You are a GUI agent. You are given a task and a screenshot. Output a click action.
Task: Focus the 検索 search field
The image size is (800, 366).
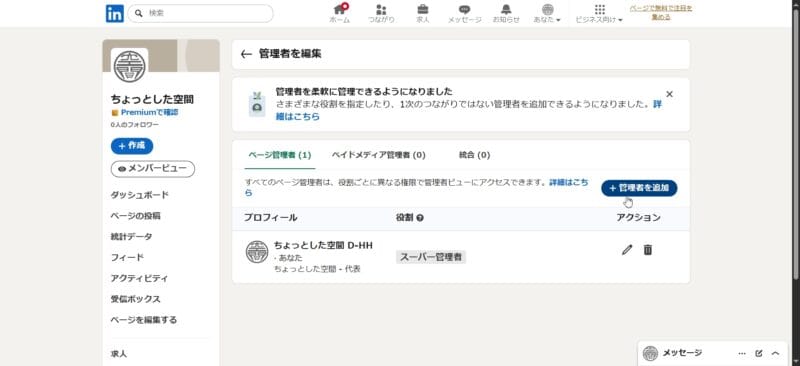click(x=200, y=13)
